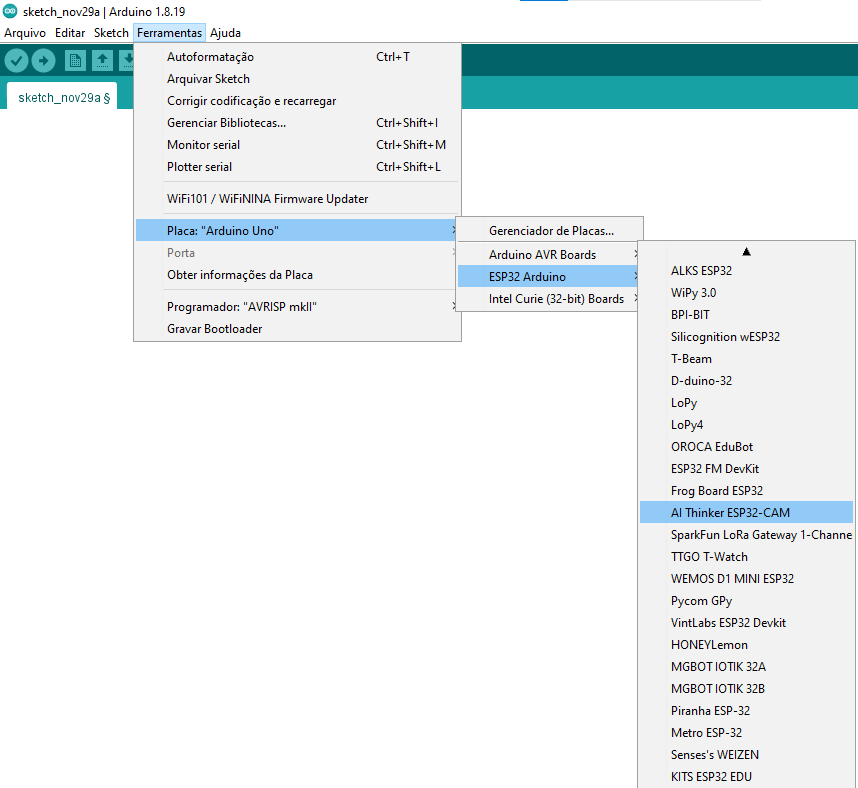
Task: Select Piranha ESP-32 board
Action: (x=746, y=710)
